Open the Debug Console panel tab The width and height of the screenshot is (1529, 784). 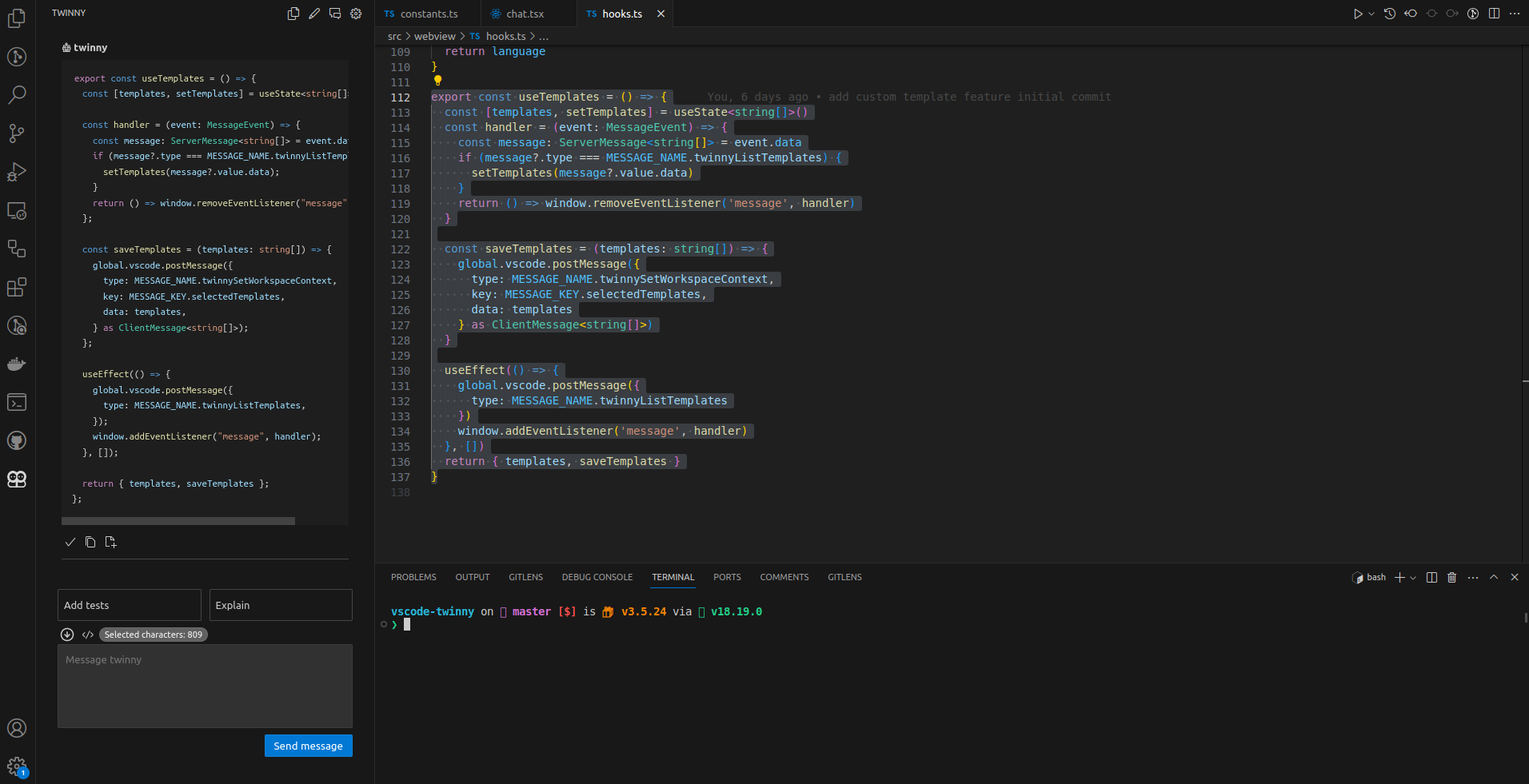tap(597, 577)
